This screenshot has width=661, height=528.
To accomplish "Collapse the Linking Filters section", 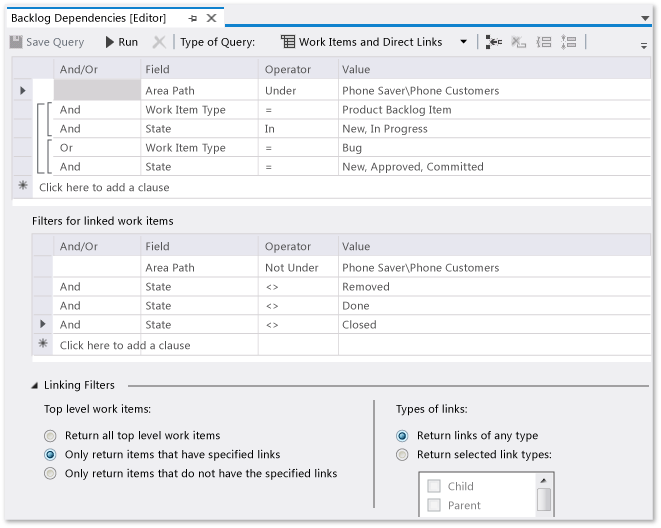I will pos(35,385).
